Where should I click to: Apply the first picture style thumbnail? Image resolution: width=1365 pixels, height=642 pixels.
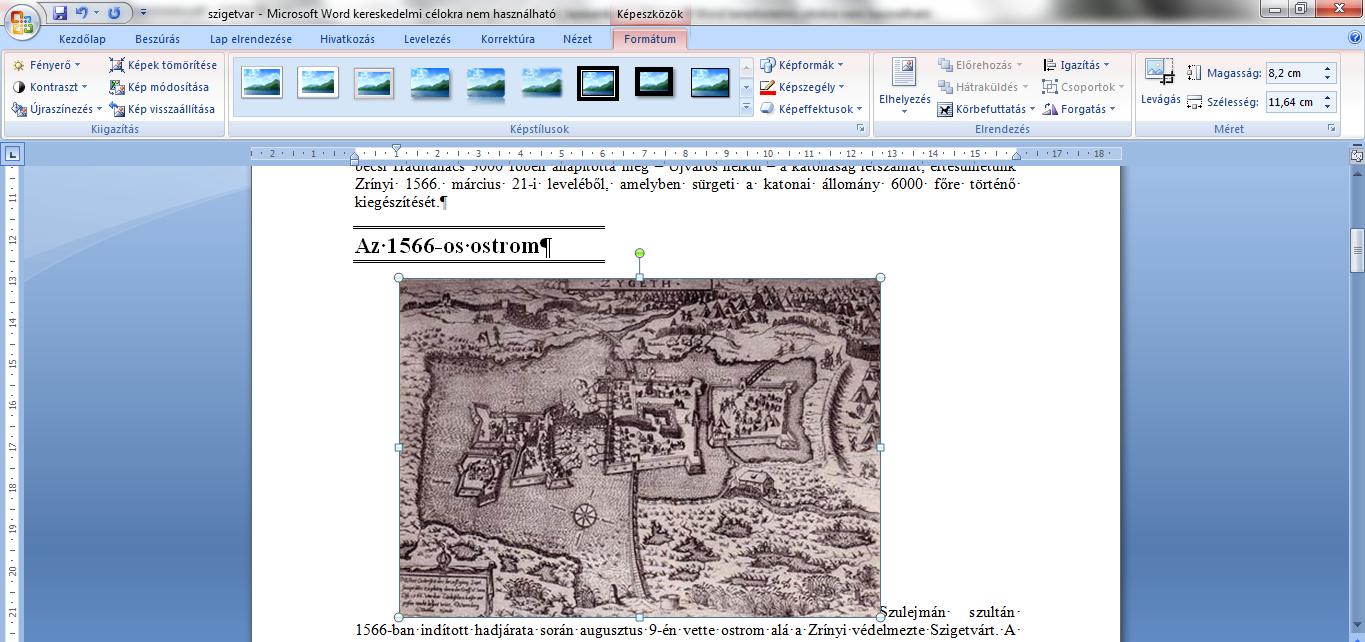tap(262, 82)
